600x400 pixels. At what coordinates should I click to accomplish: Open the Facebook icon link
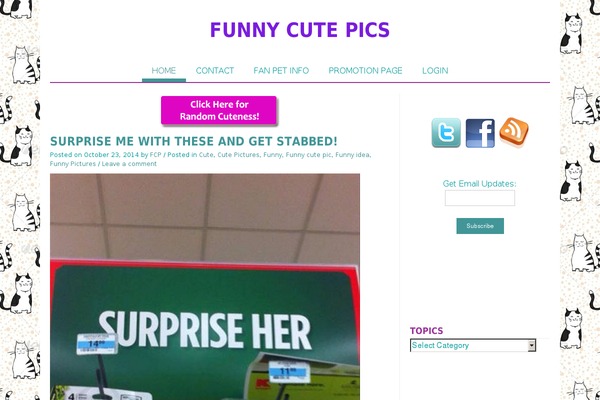480,133
